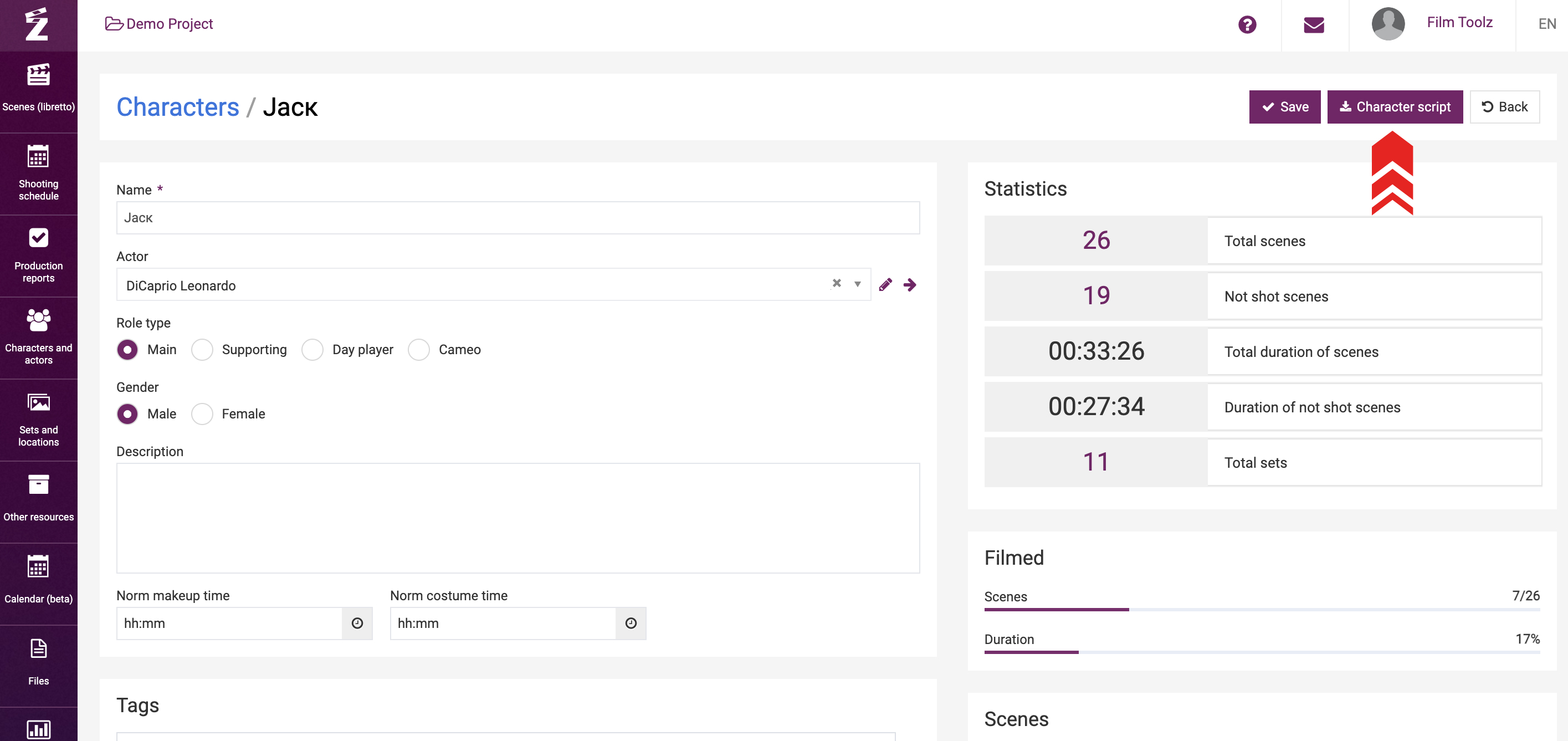Open the EN language selector
The image size is (1568, 741).
pyautogui.click(x=1547, y=24)
